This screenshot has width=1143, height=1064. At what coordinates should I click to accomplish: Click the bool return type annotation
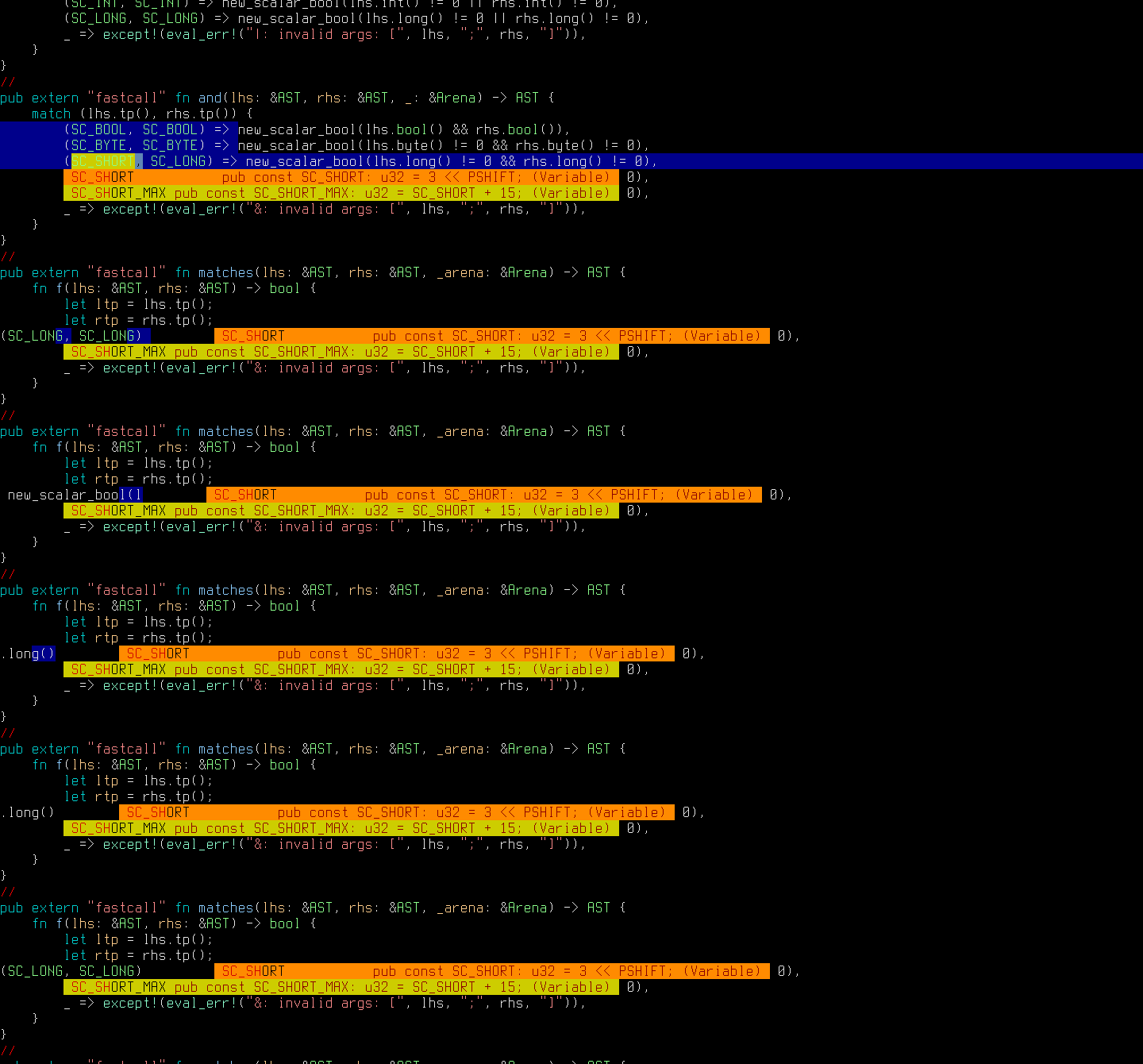284,288
